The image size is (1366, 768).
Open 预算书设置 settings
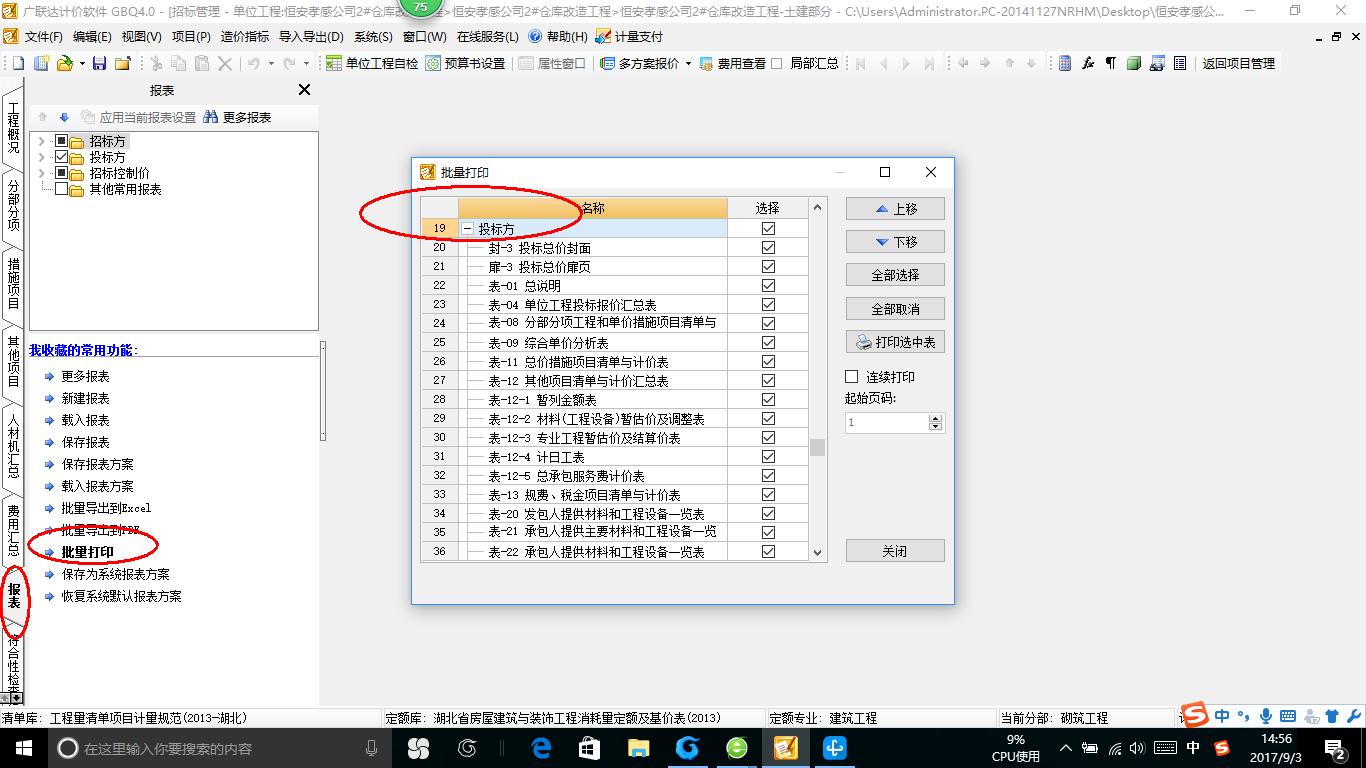pyautogui.click(x=465, y=63)
